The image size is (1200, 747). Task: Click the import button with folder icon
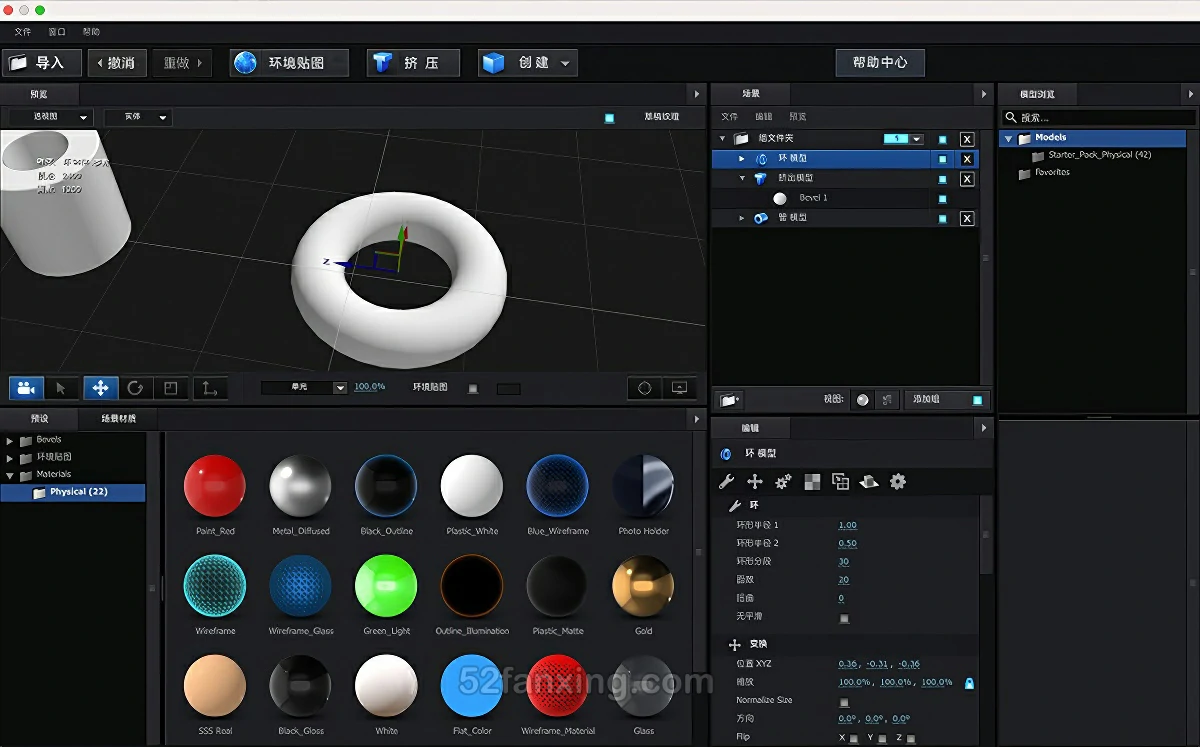pyautogui.click(x=40, y=63)
